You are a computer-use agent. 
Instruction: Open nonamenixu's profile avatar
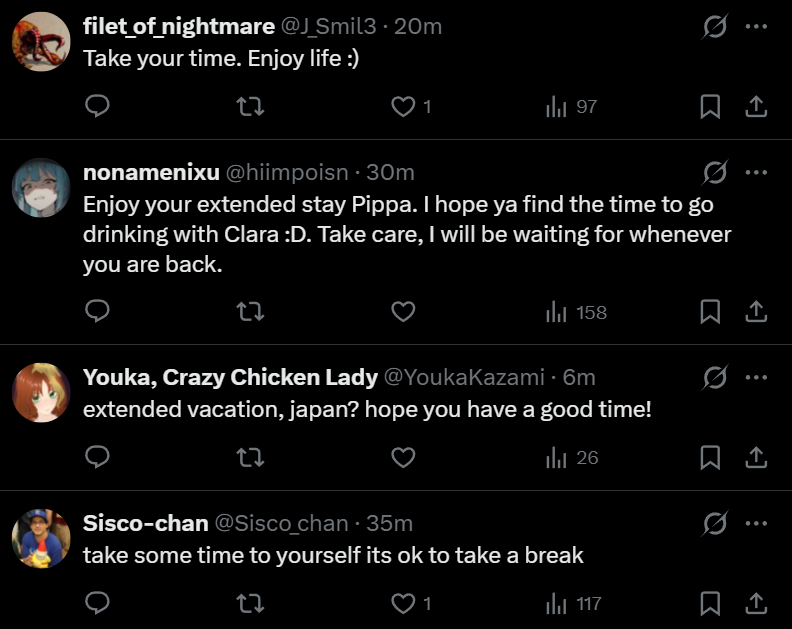(41, 188)
